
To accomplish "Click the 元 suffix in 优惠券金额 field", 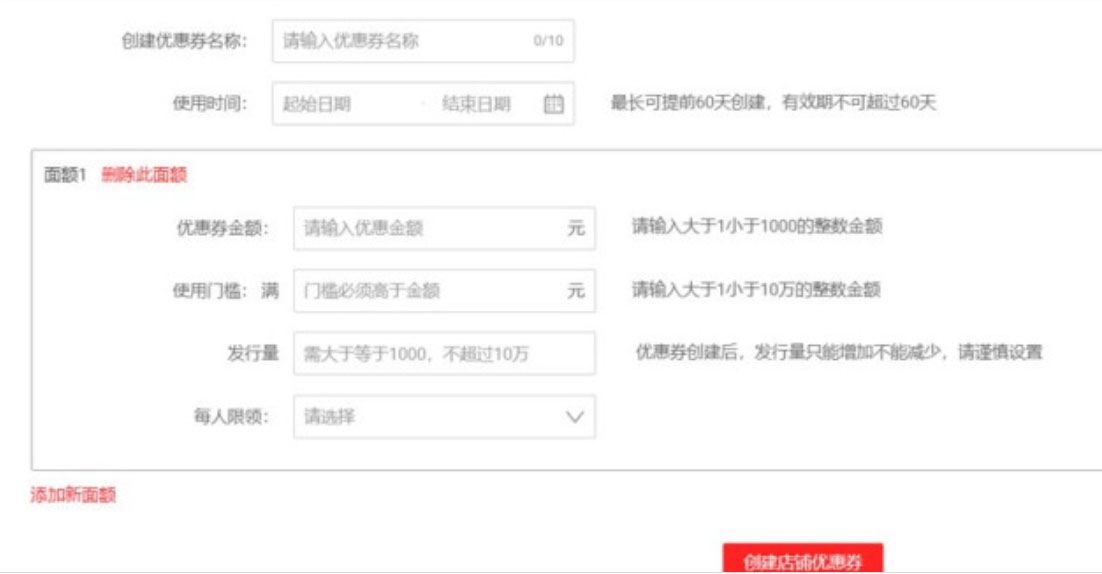I will [576, 228].
